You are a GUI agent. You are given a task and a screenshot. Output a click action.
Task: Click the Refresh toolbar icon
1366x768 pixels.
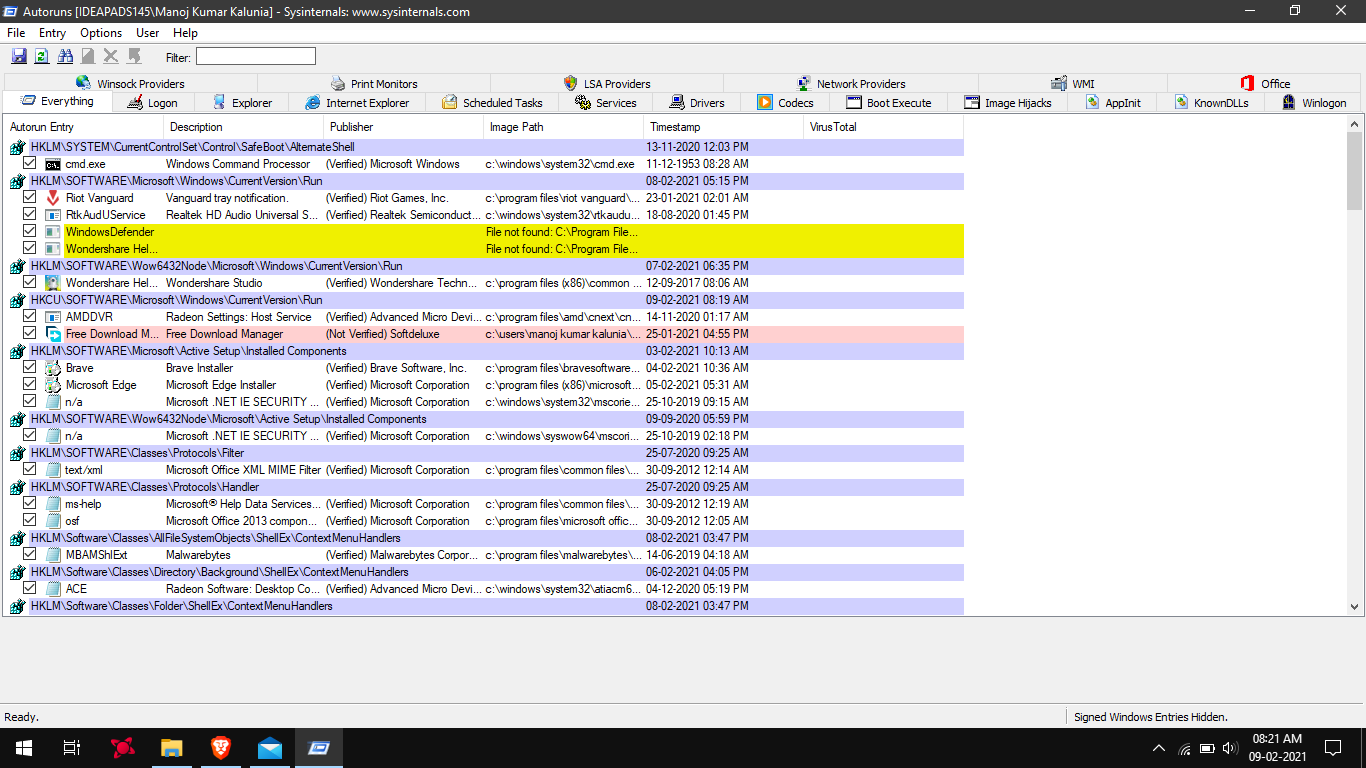point(42,56)
